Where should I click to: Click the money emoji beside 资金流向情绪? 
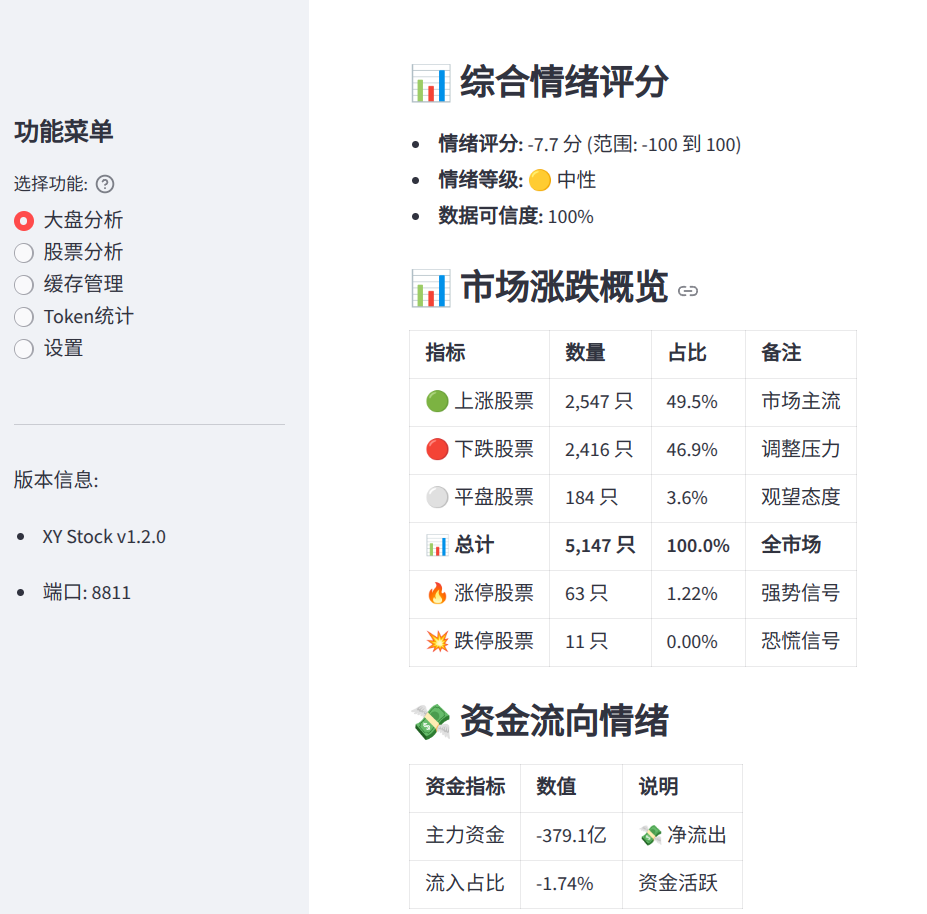click(x=430, y=721)
